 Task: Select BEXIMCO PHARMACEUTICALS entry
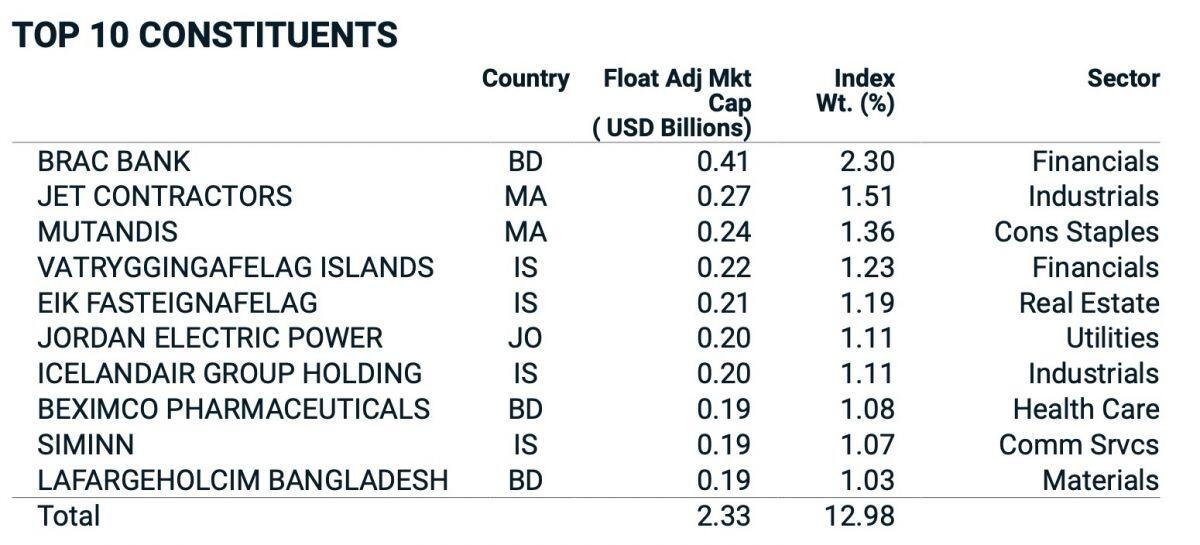(x=234, y=409)
